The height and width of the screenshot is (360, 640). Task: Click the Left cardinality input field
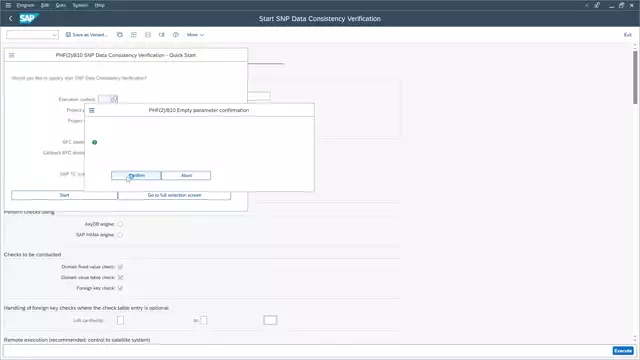pyautogui.click(x=120, y=320)
